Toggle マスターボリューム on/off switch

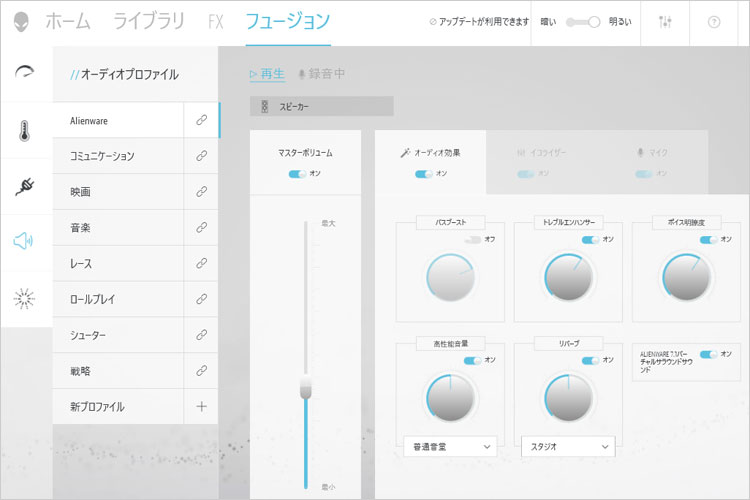(297, 174)
